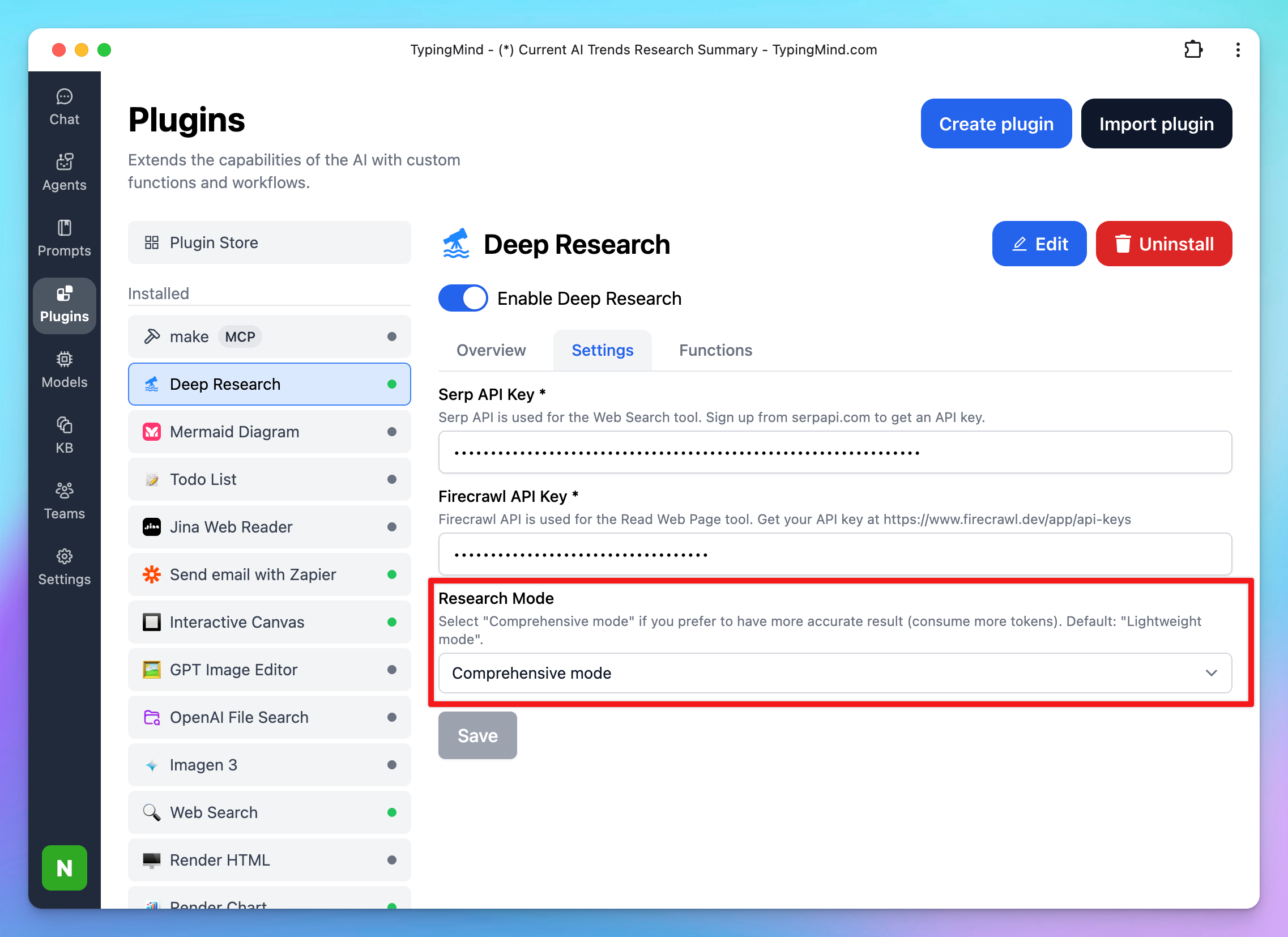This screenshot has width=1288, height=937.
Task: Uninstall the Deep Research plugin
Action: pos(1163,244)
